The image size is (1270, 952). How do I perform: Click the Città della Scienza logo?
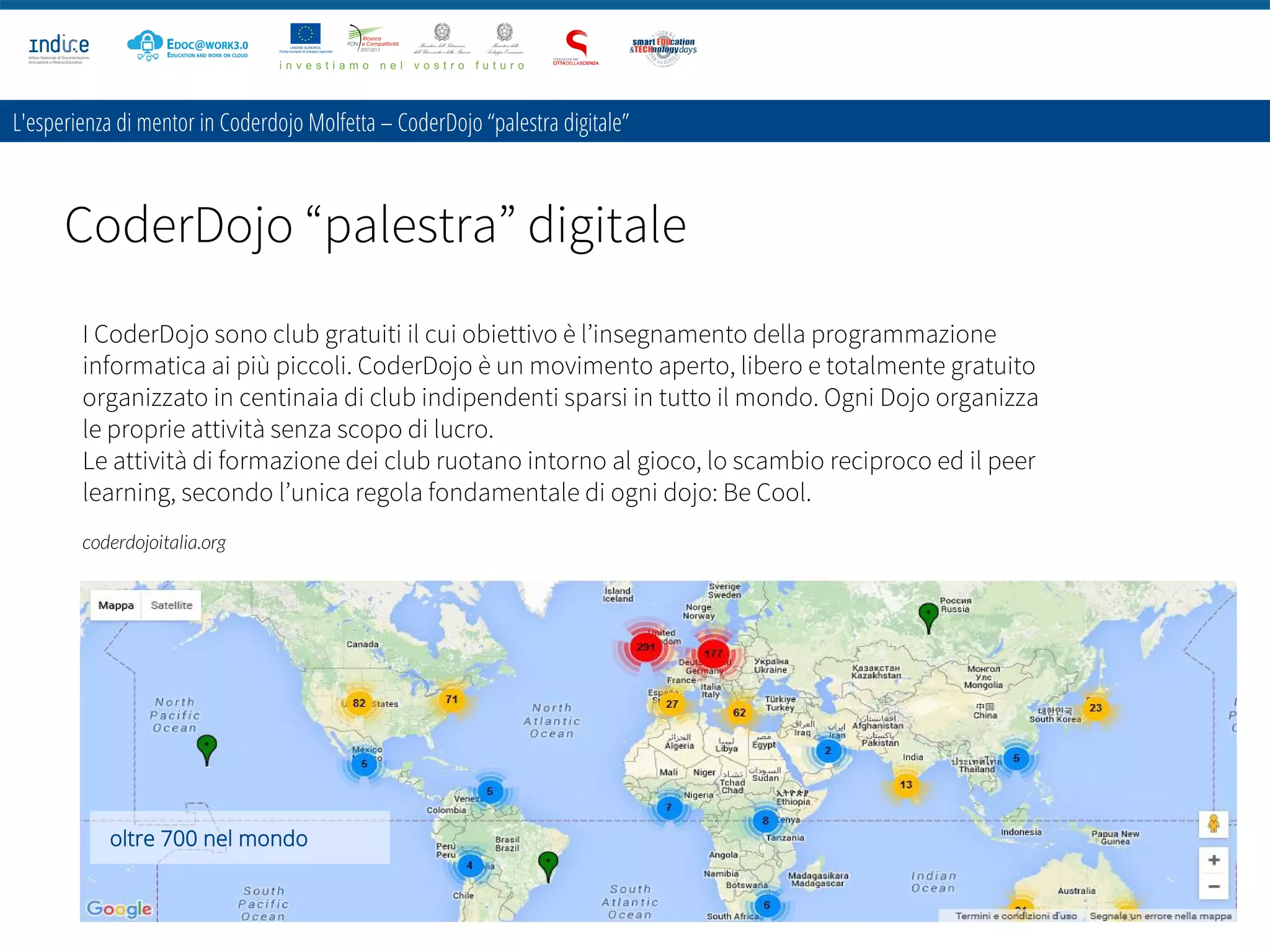(575, 47)
